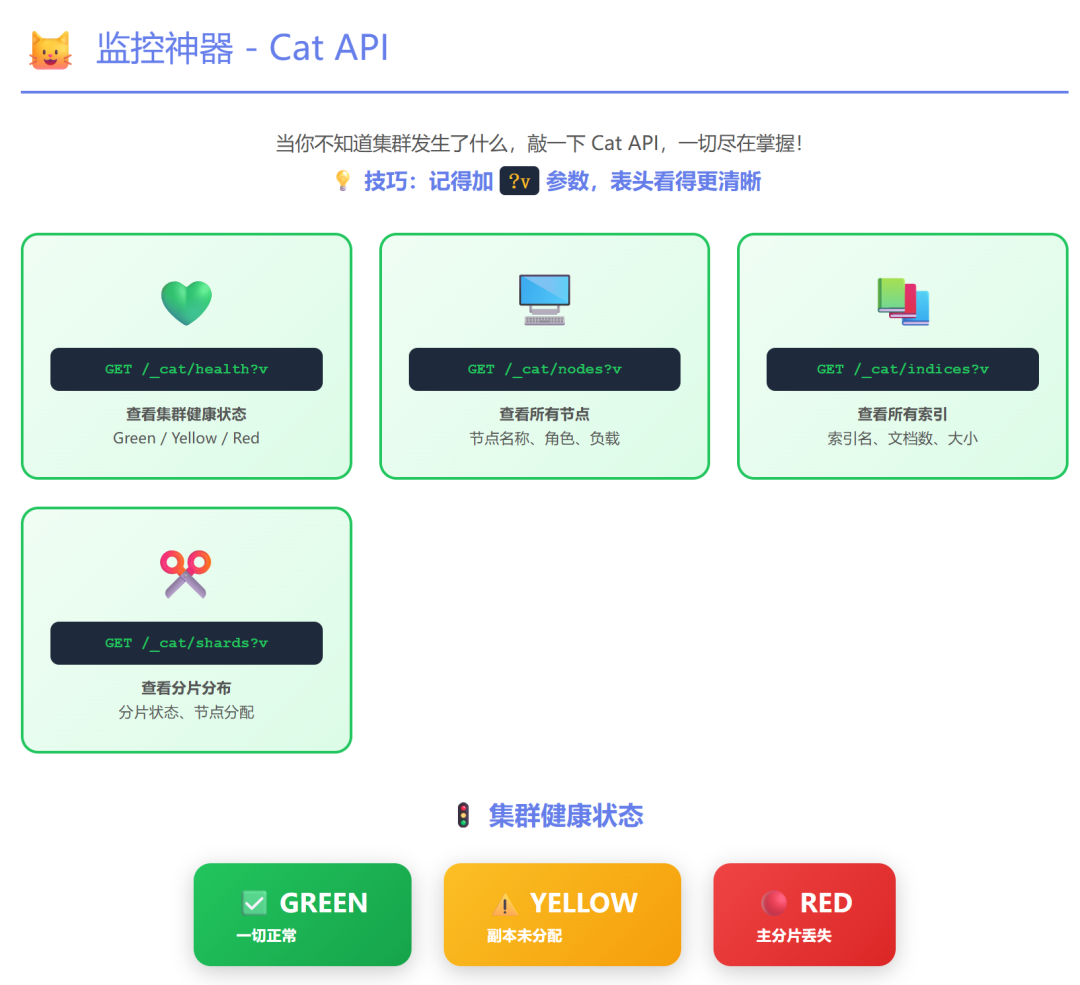Click the traffic light status icon
The width and height of the screenshot is (1080, 985).
pos(464,816)
